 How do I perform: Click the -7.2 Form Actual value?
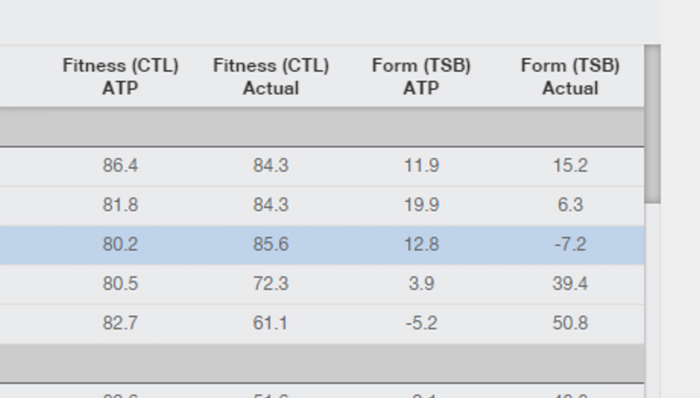click(x=571, y=244)
